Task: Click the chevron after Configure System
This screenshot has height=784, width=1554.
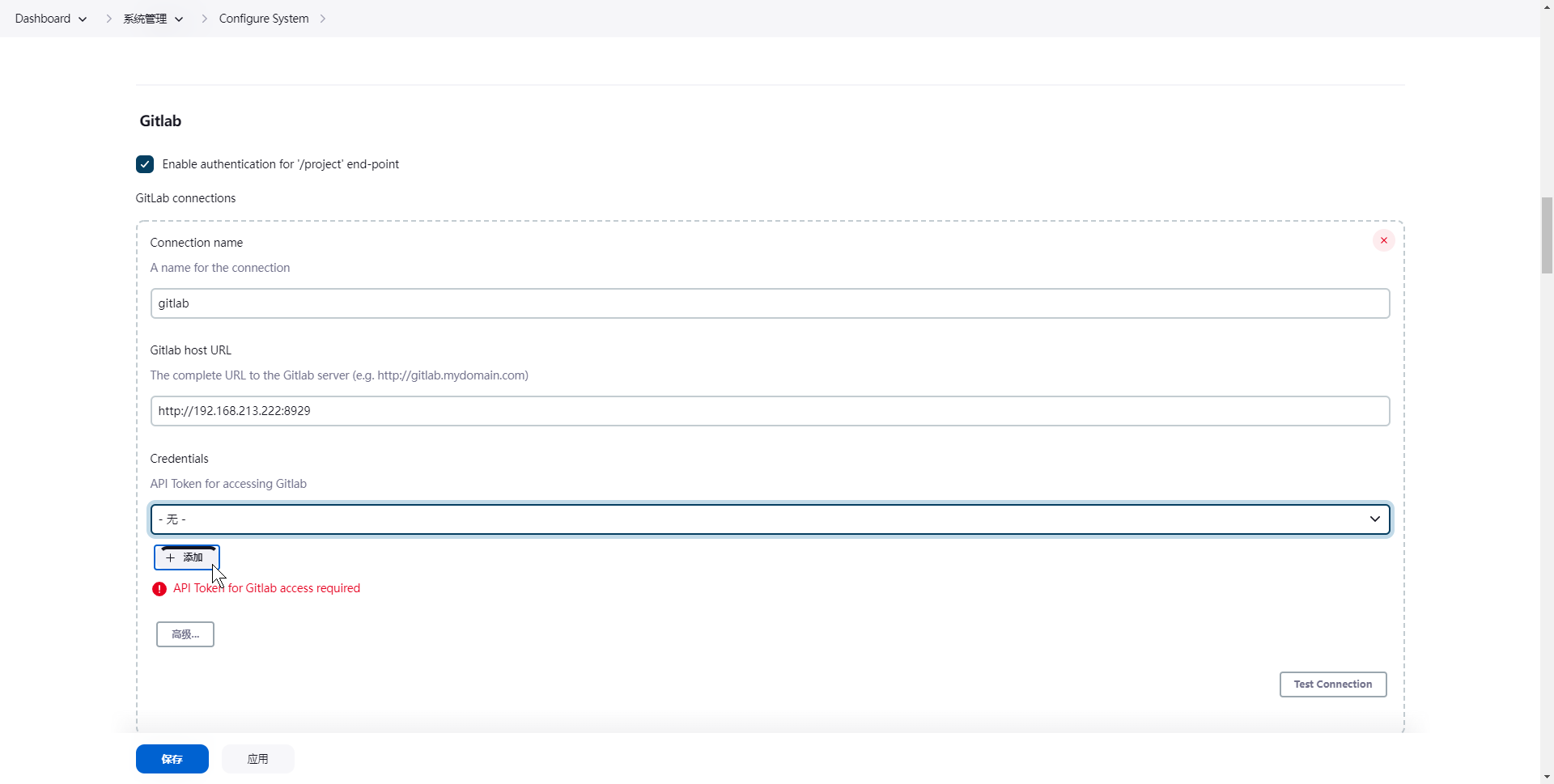Action: click(323, 19)
